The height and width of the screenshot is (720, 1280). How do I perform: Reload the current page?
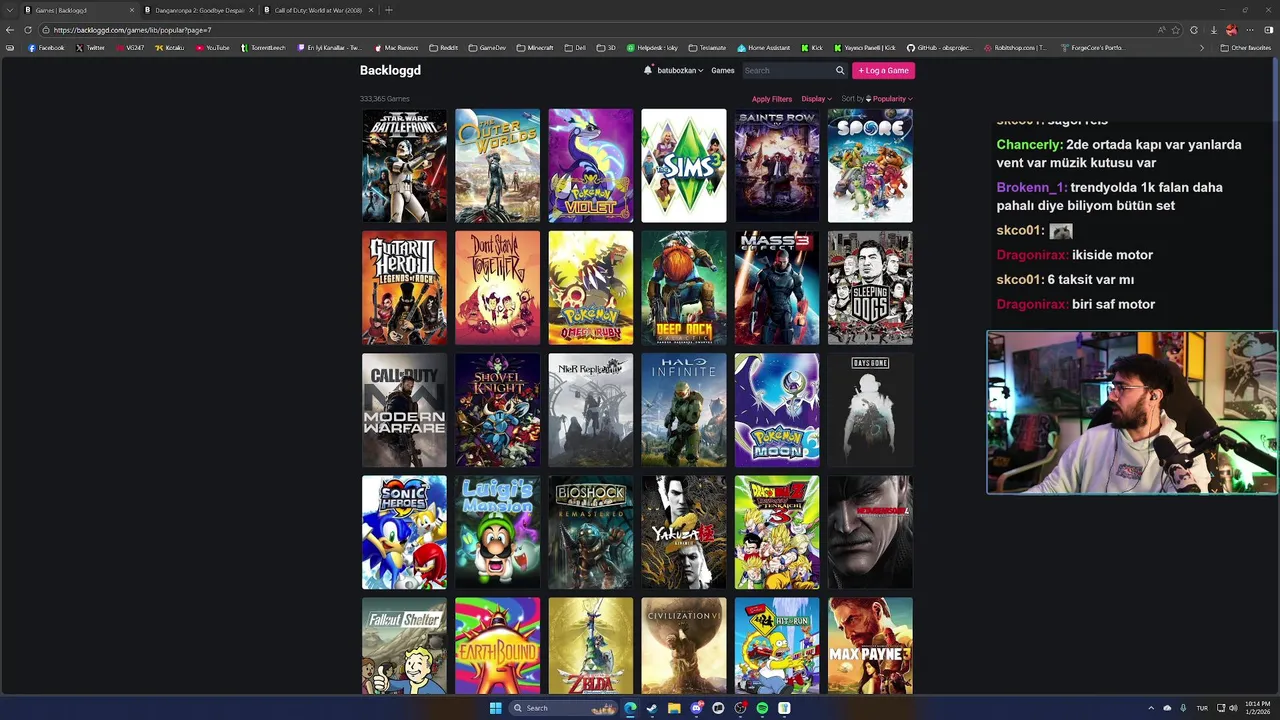point(28,30)
